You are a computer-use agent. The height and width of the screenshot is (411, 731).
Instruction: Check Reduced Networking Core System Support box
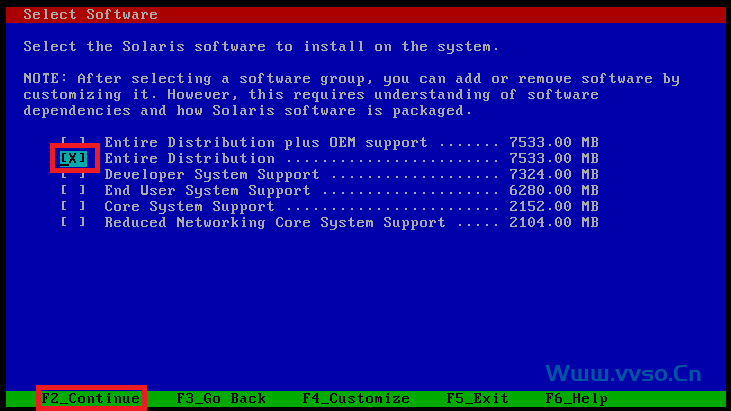pos(73,222)
